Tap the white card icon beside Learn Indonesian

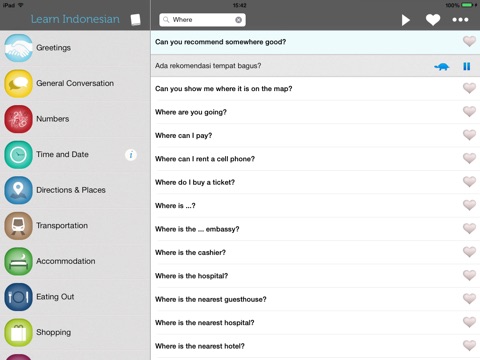(135, 20)
